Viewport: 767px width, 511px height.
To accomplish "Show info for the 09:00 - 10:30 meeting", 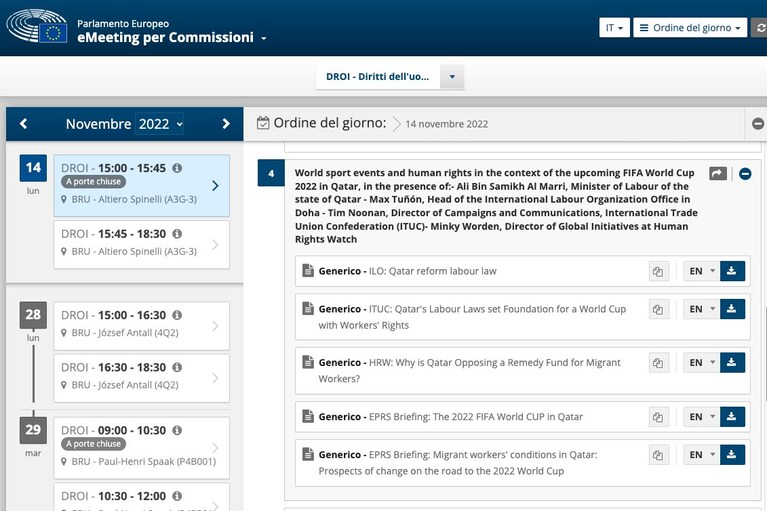I will coord(177,430).
